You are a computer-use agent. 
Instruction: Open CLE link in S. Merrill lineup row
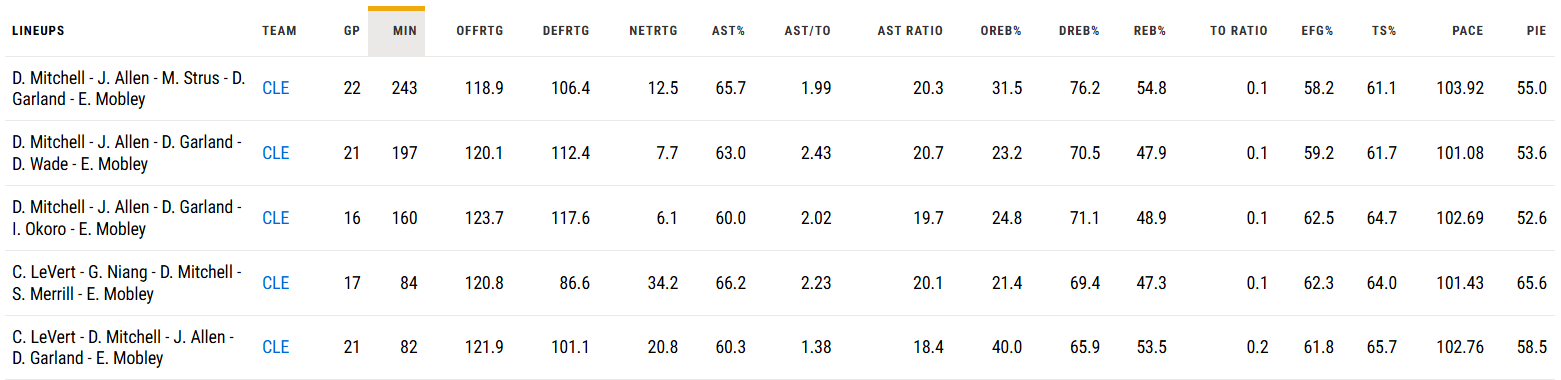[276, 283]
